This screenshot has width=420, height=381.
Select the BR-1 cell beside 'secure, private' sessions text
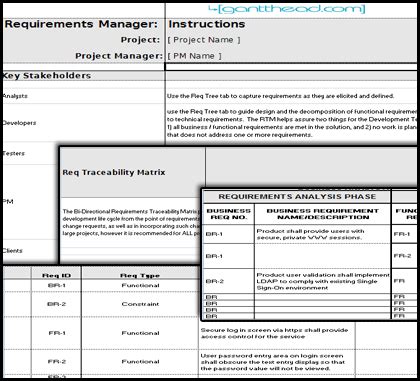pos(229,234)
